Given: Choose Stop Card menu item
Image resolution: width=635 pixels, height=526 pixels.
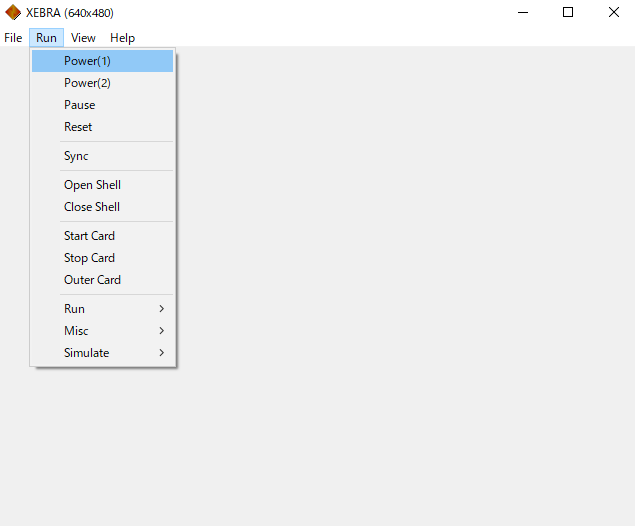Looking at the screenshot, I should coord(89,258).
